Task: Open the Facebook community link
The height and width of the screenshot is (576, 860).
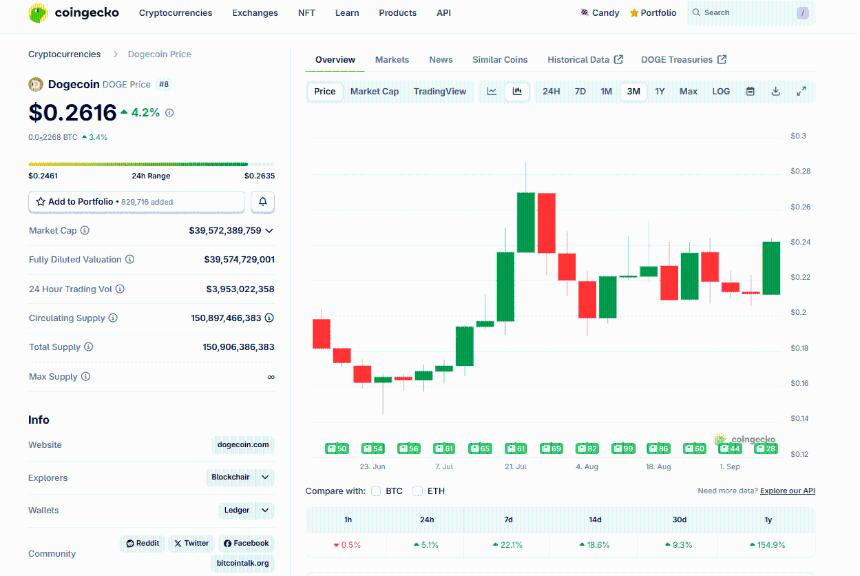Action: tap(246, 543)
